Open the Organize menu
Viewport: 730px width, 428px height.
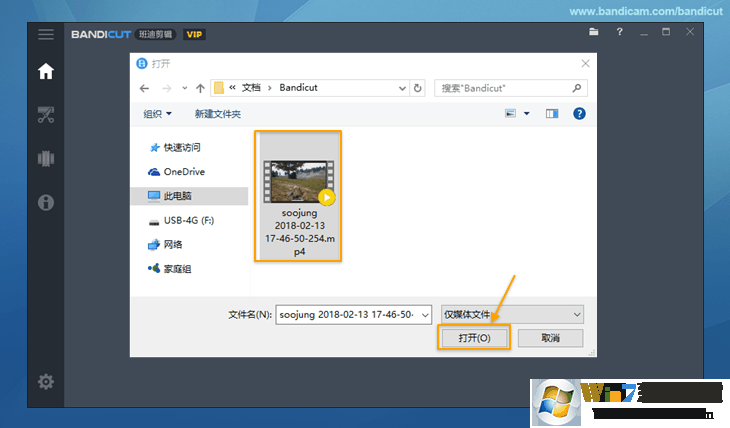point(157,114)
